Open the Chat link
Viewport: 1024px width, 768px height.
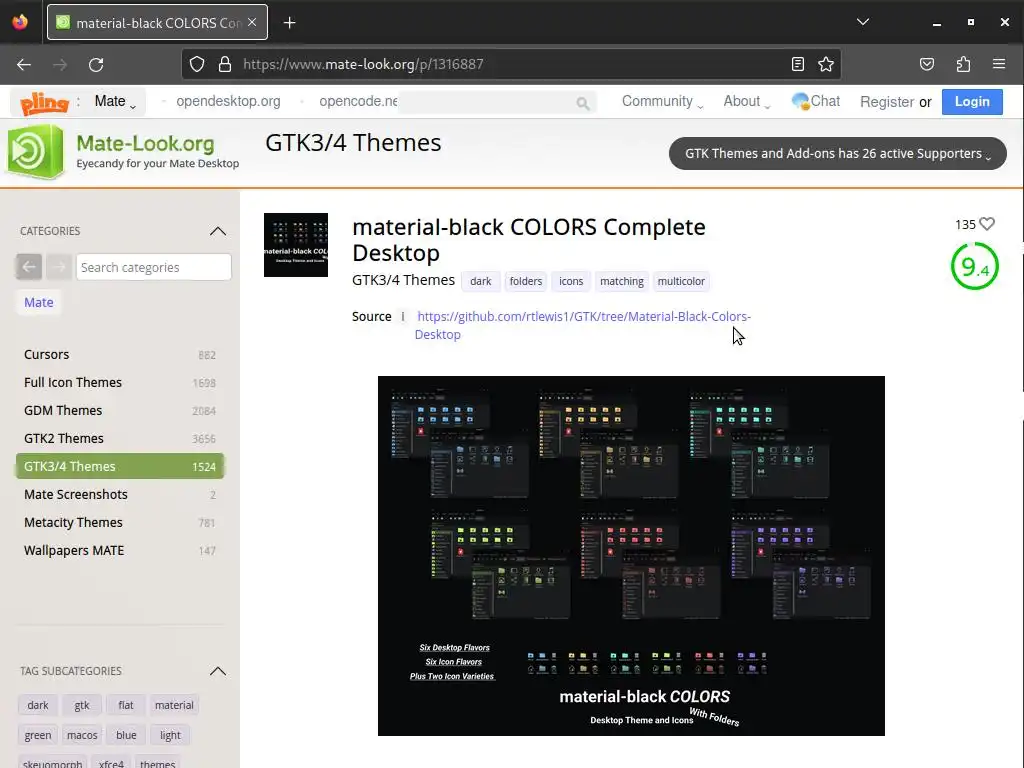pyautogui.click(x=816, y=101)
